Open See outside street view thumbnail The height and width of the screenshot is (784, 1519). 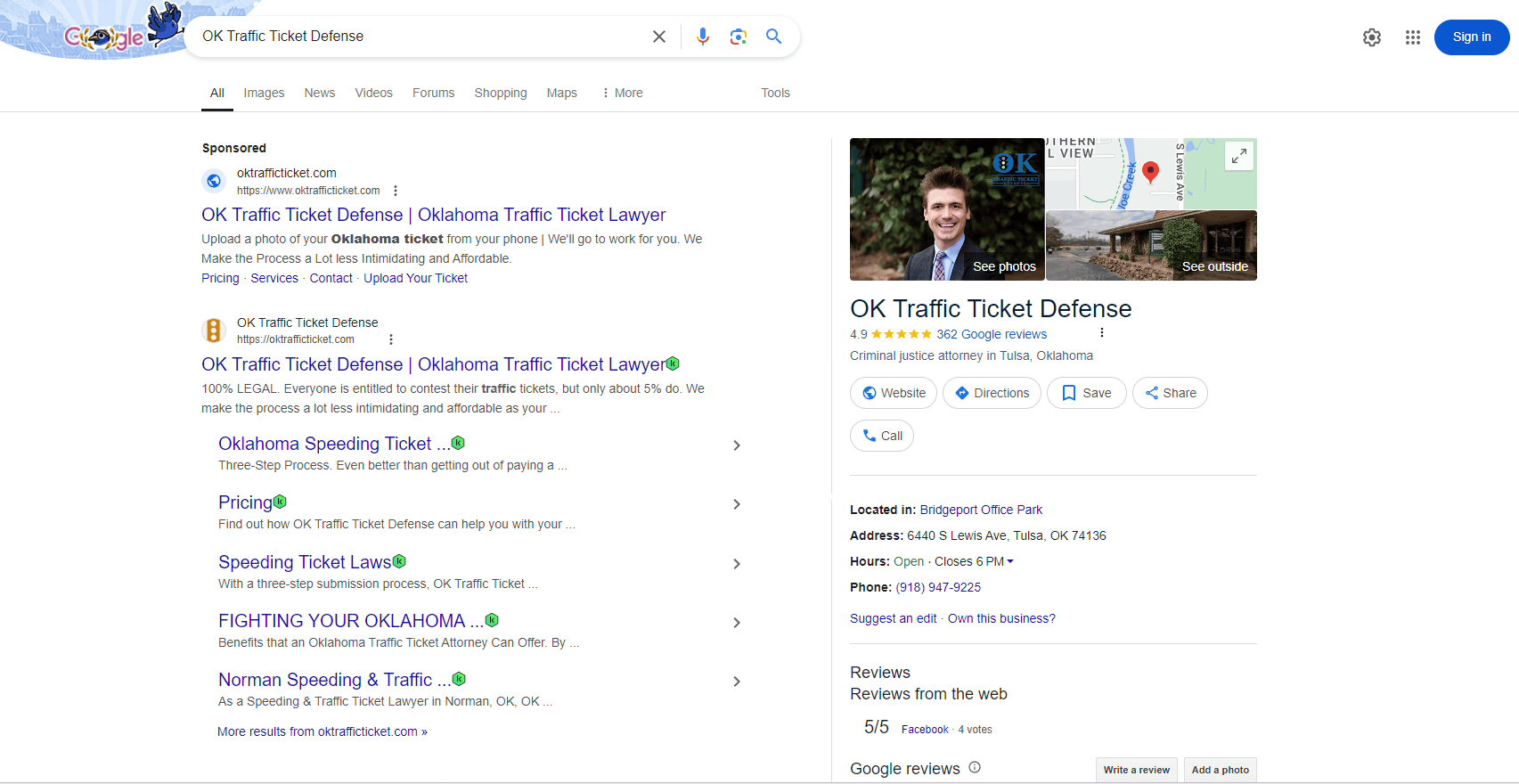(x=1151, y=246)
